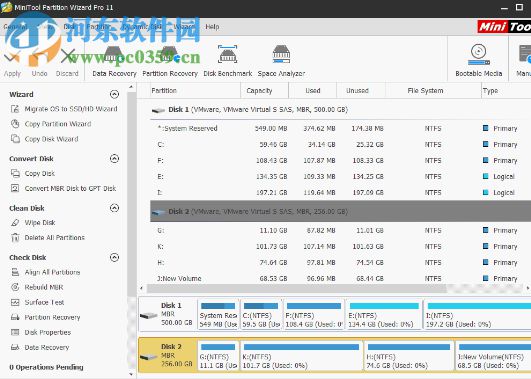The image size is (531, 379).
Task: Open Disk Properties in sidebar
Action: point(41,332)
